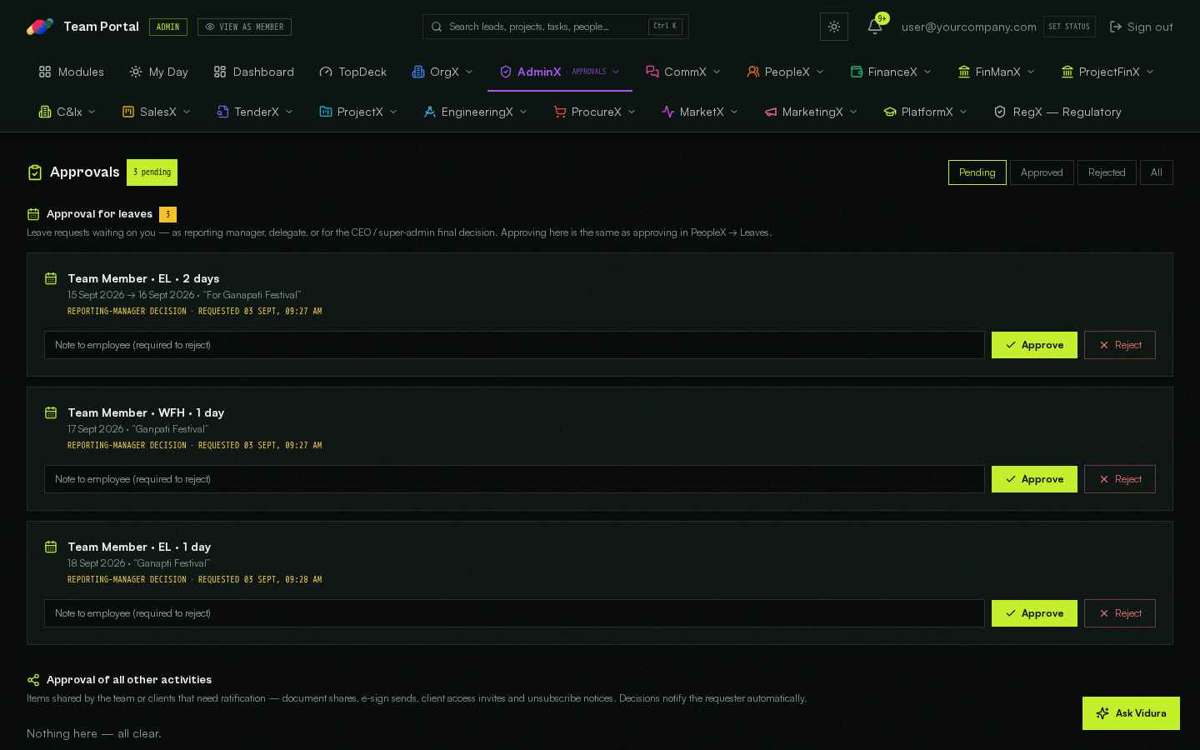The image size is (1200, 750).
Task: Expand the SalesX dropdown chevron
Action: pyautogui.click(x=186, y=112)
